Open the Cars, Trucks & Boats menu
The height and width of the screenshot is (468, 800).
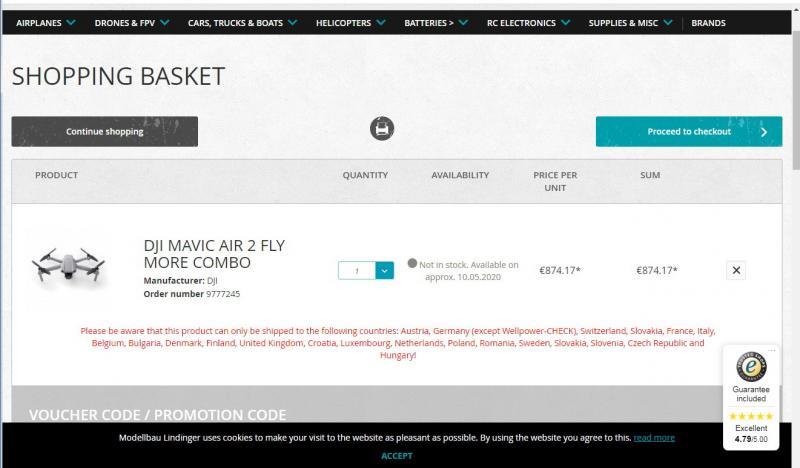point(242,23)
